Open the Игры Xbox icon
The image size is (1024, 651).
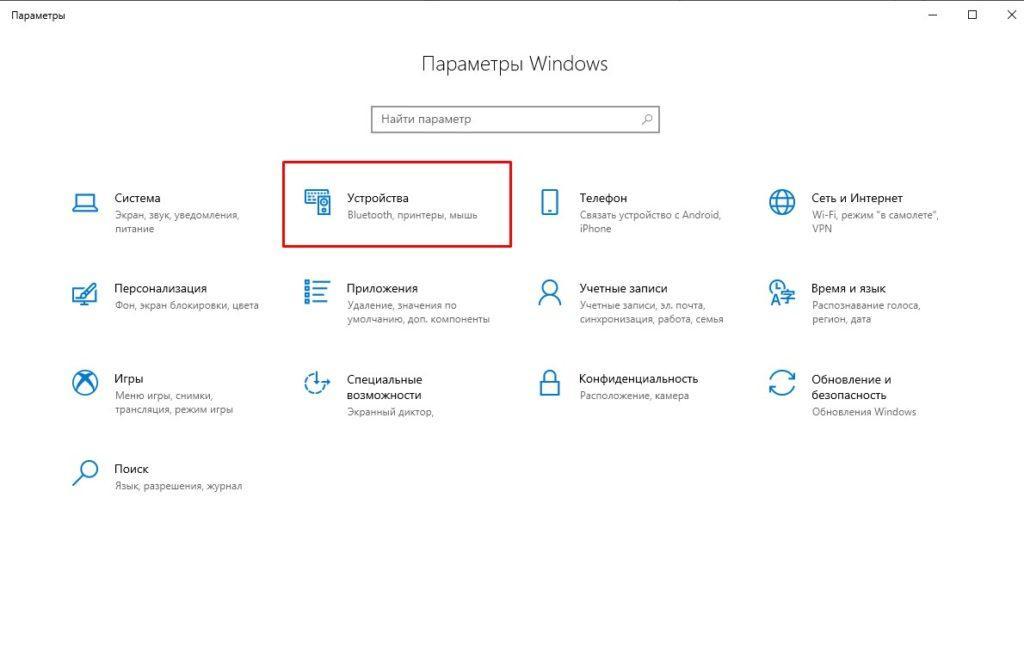coord(85,383)
